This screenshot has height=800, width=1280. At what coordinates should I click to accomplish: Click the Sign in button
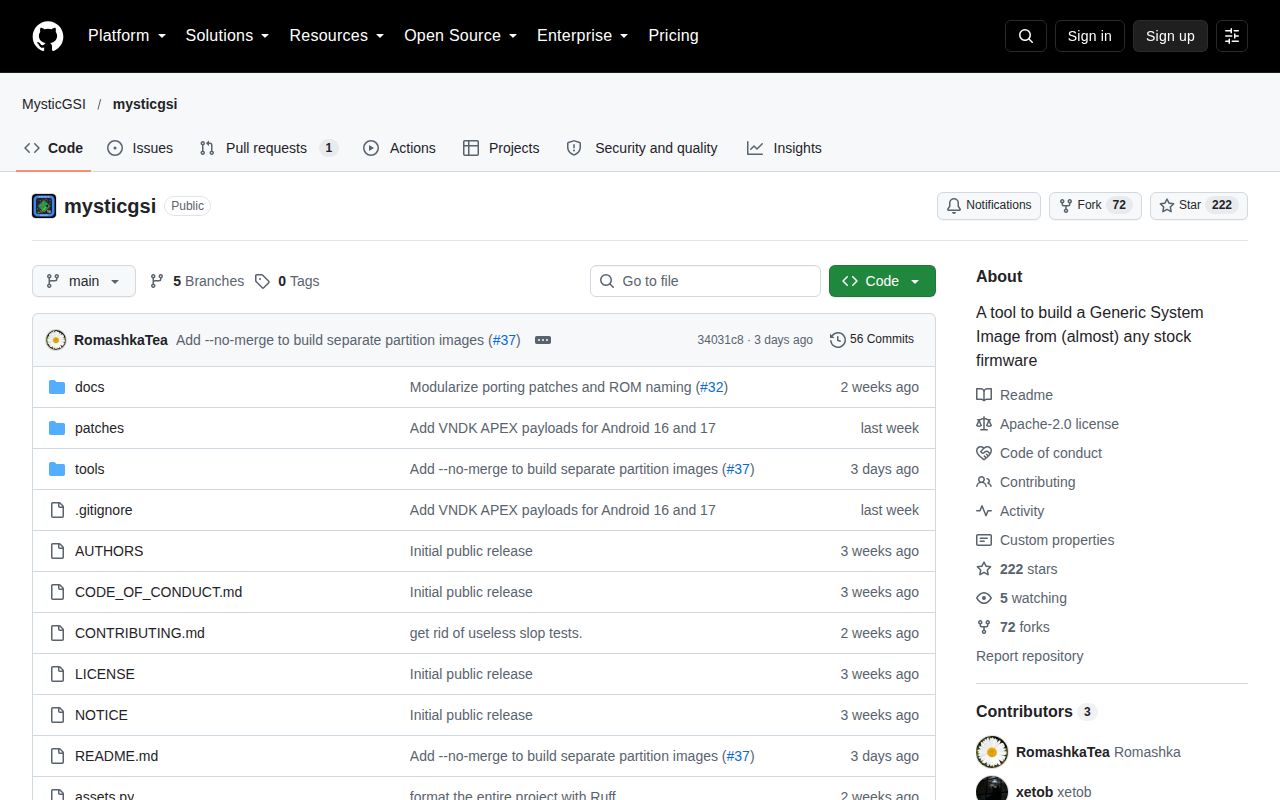[x=1089, y=36]
